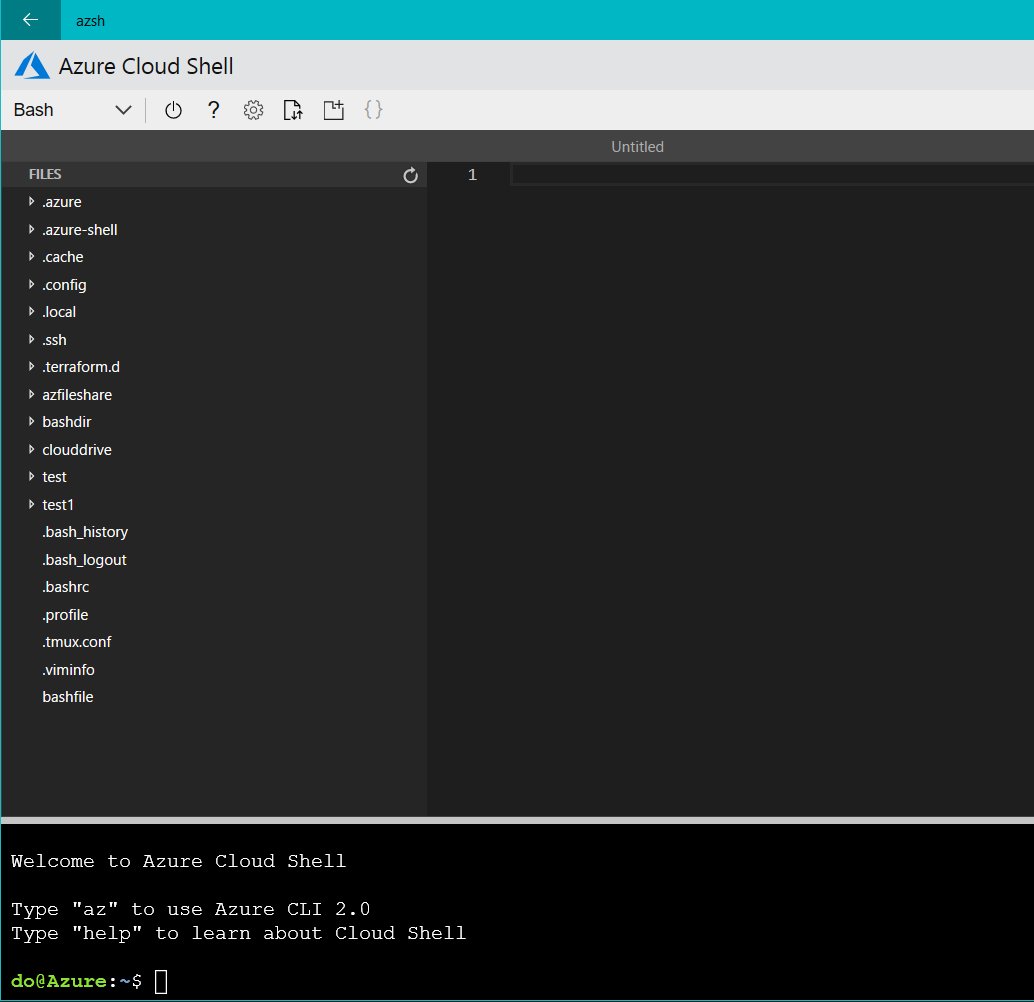Open the bashfile entry in FILES
The image size is (1034, 1002).
[67, 696]
